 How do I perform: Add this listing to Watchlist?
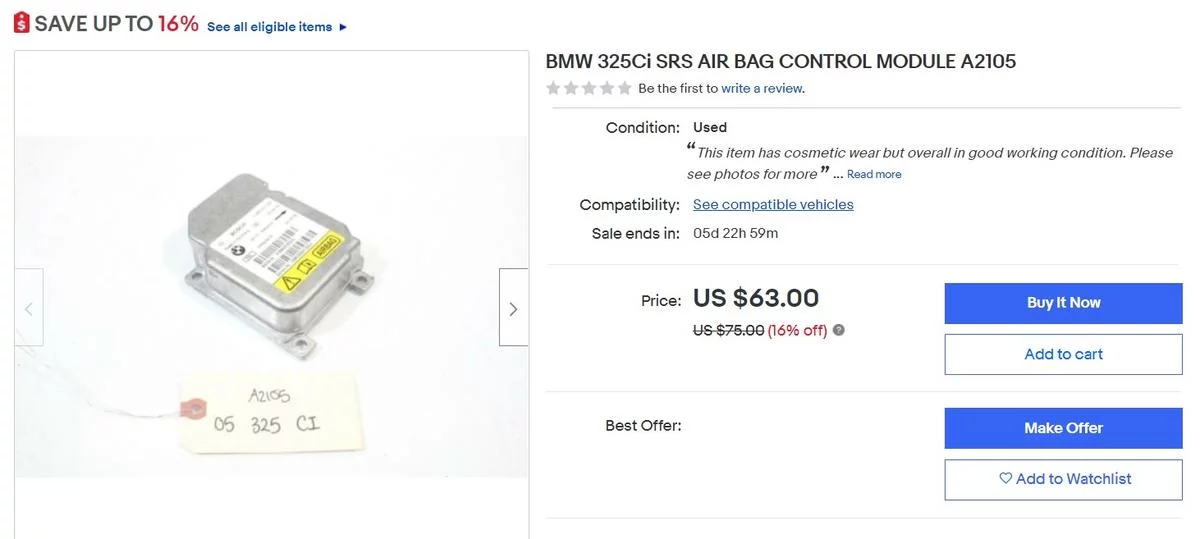point(1063,479)
